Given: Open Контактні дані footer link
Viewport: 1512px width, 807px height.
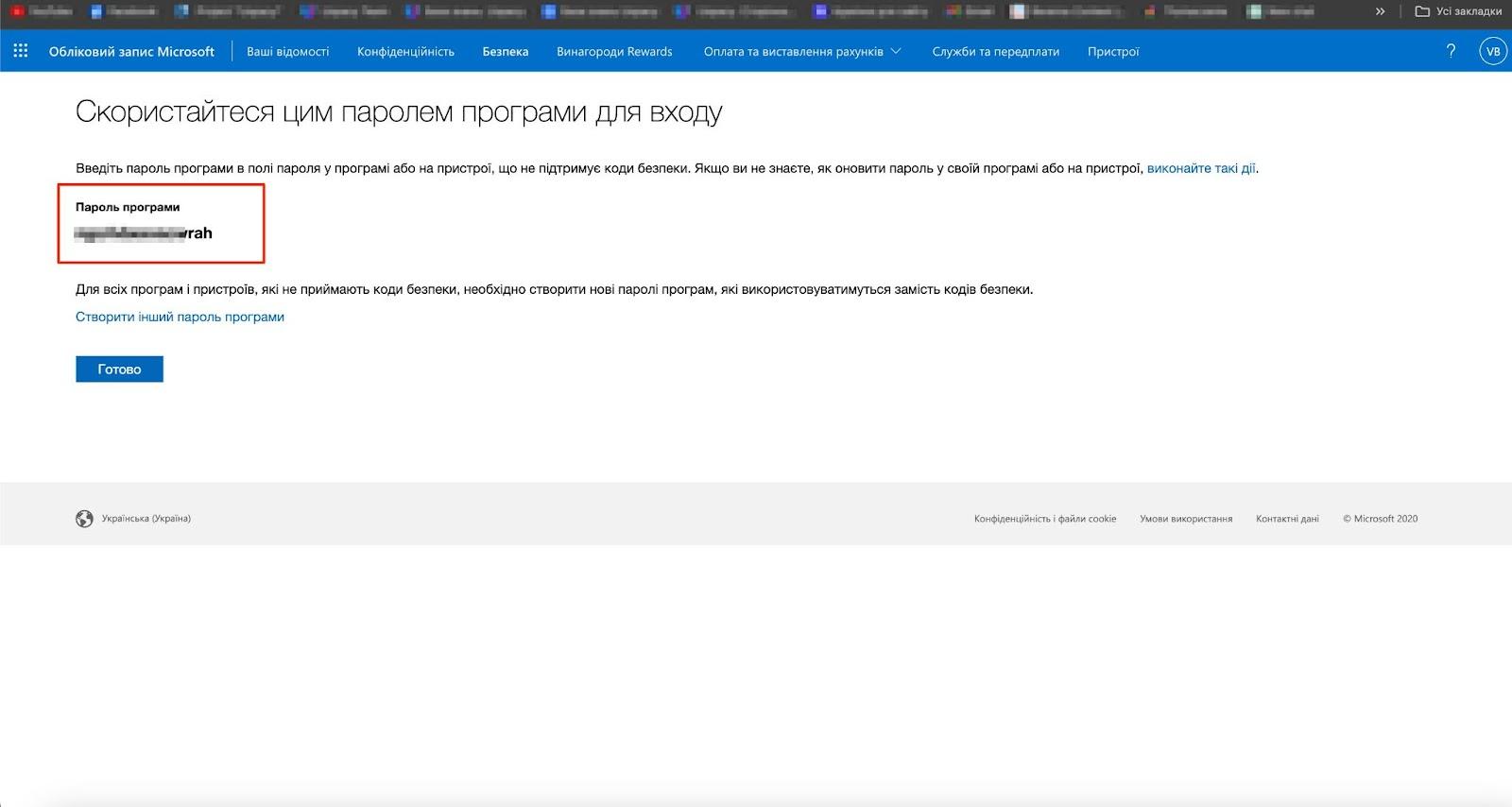Looking at the screenshot, I should coord(1287,519).
